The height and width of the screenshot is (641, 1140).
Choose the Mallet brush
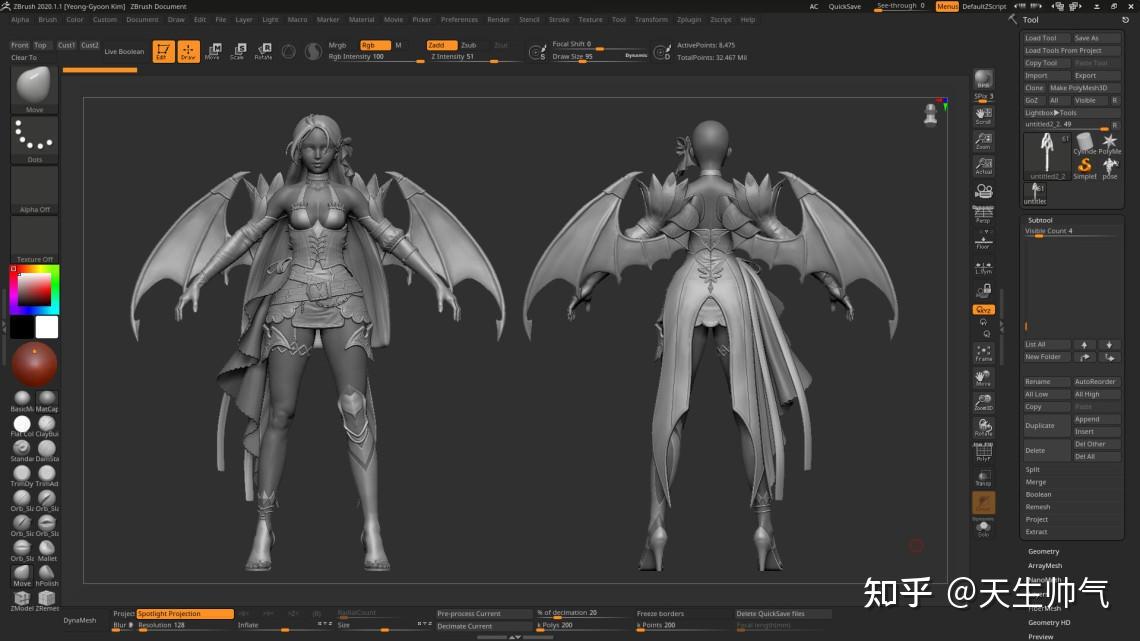(x=47, y=550)
